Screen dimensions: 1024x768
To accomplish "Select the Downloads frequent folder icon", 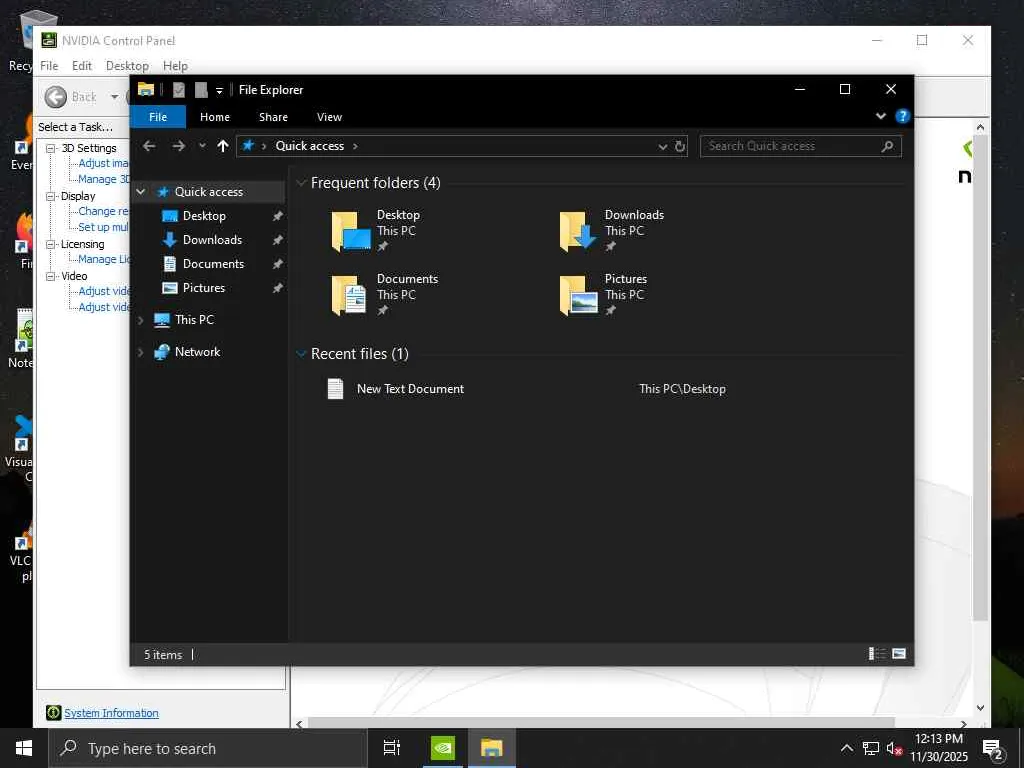I will 578,231.
